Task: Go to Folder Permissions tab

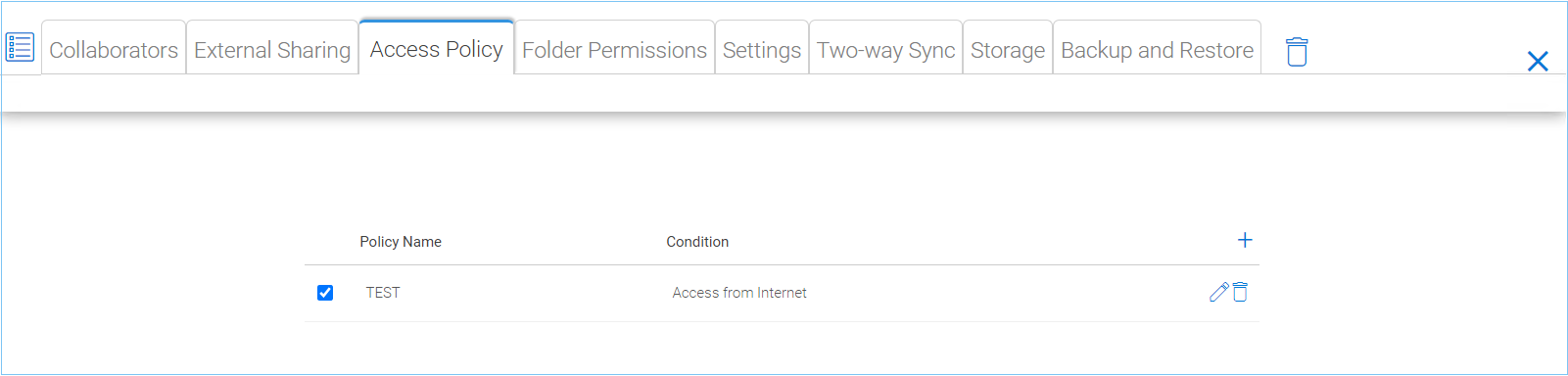Action: tap(614, 48)
